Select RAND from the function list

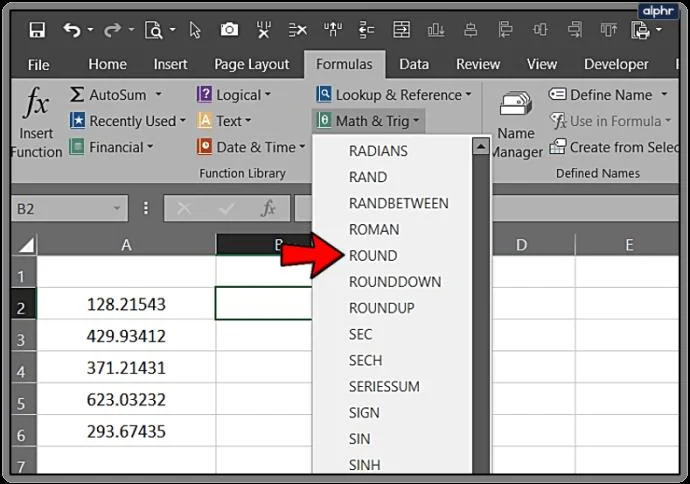[x=393, y=177]
